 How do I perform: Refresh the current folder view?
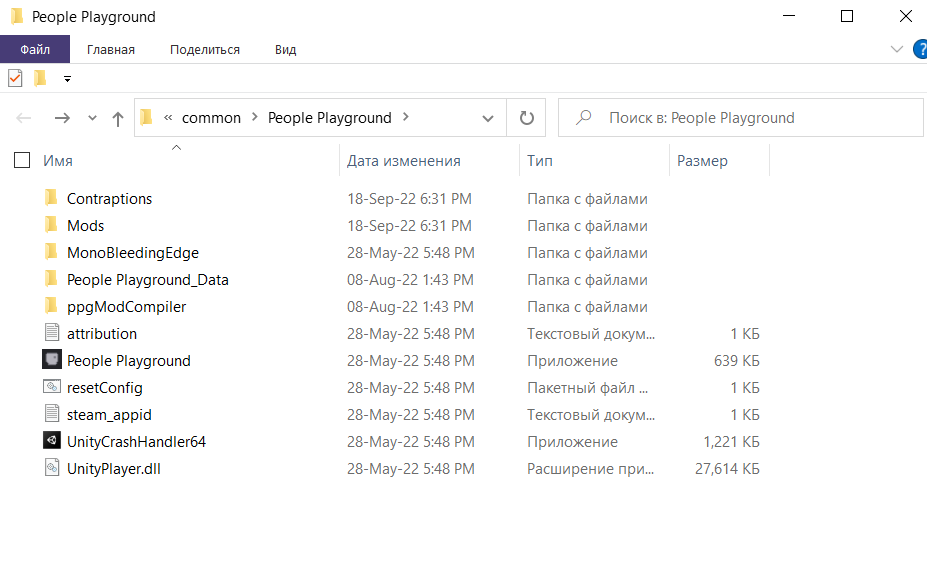click(526, 118)
